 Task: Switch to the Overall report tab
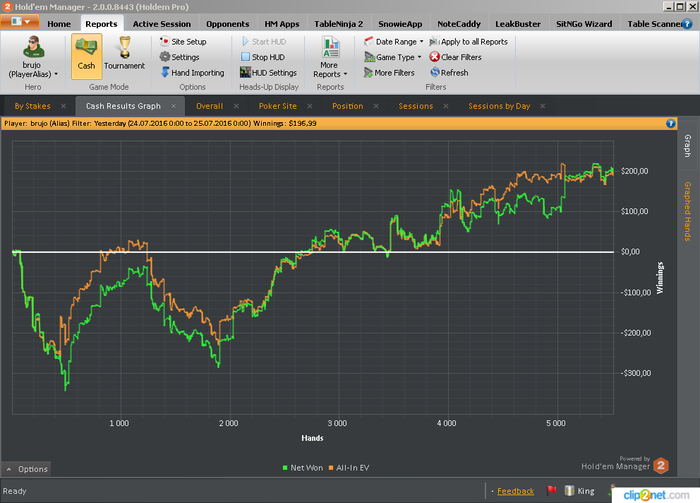tap(209, 106)
